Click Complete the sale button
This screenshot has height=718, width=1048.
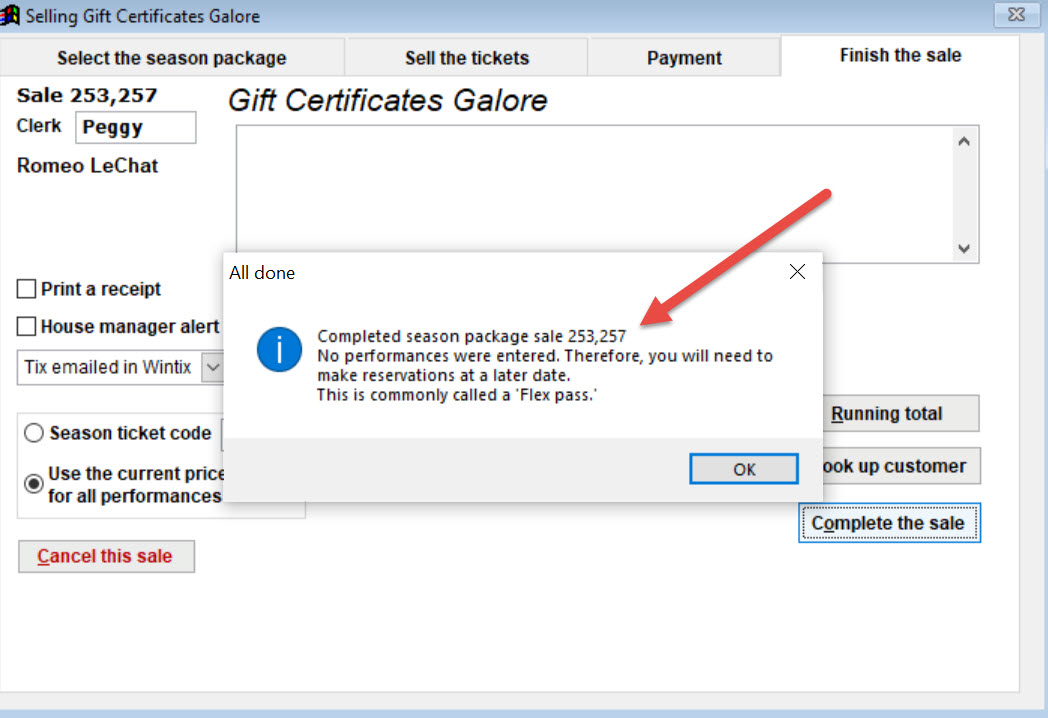[889, 523]
